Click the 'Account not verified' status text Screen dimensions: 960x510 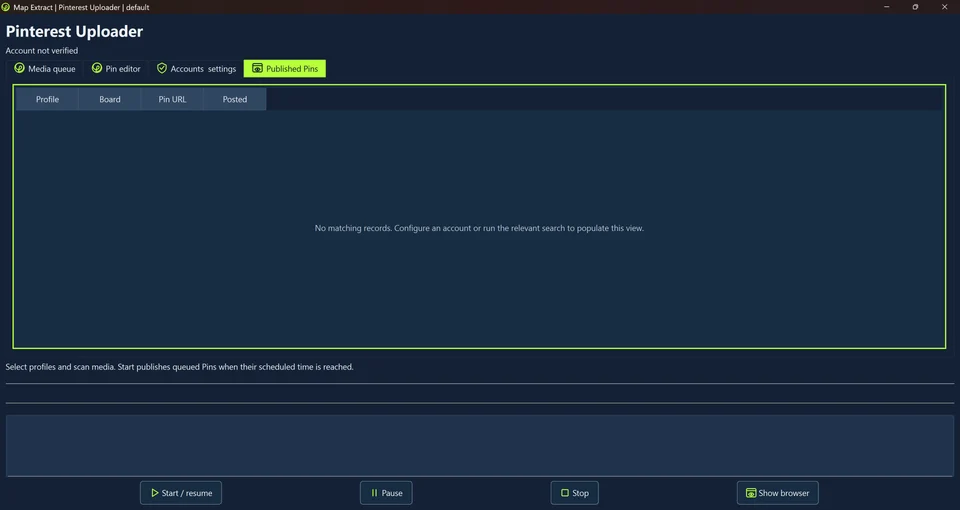coord(42,51)
